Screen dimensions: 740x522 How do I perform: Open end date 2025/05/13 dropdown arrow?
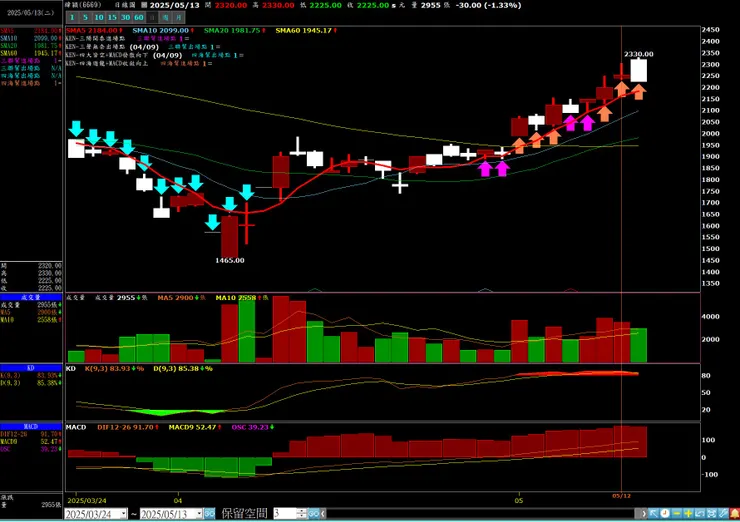[199, 514]
